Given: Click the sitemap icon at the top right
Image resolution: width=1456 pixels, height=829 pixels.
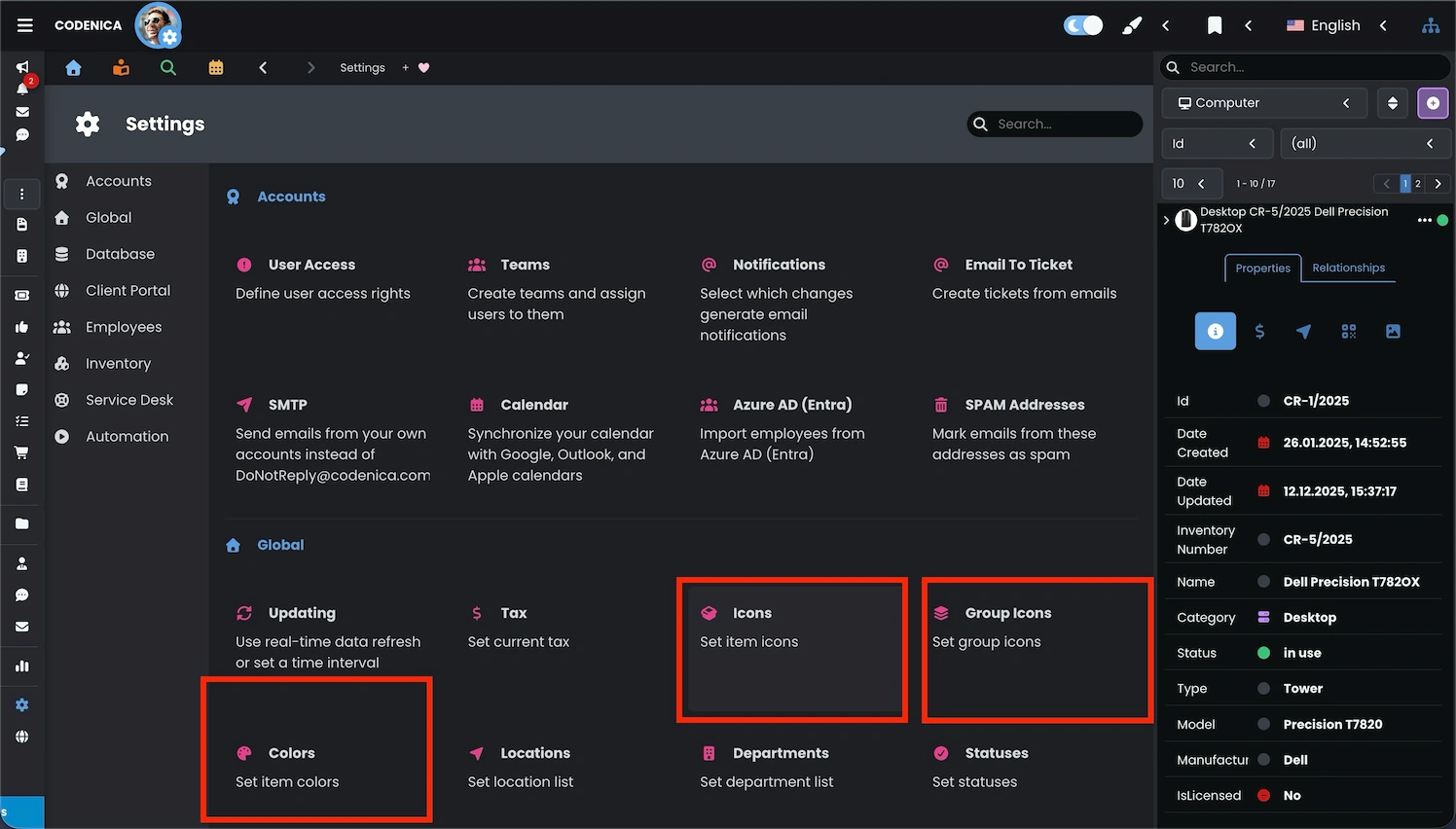Looking at the screenshot, I should [1431, 25].
